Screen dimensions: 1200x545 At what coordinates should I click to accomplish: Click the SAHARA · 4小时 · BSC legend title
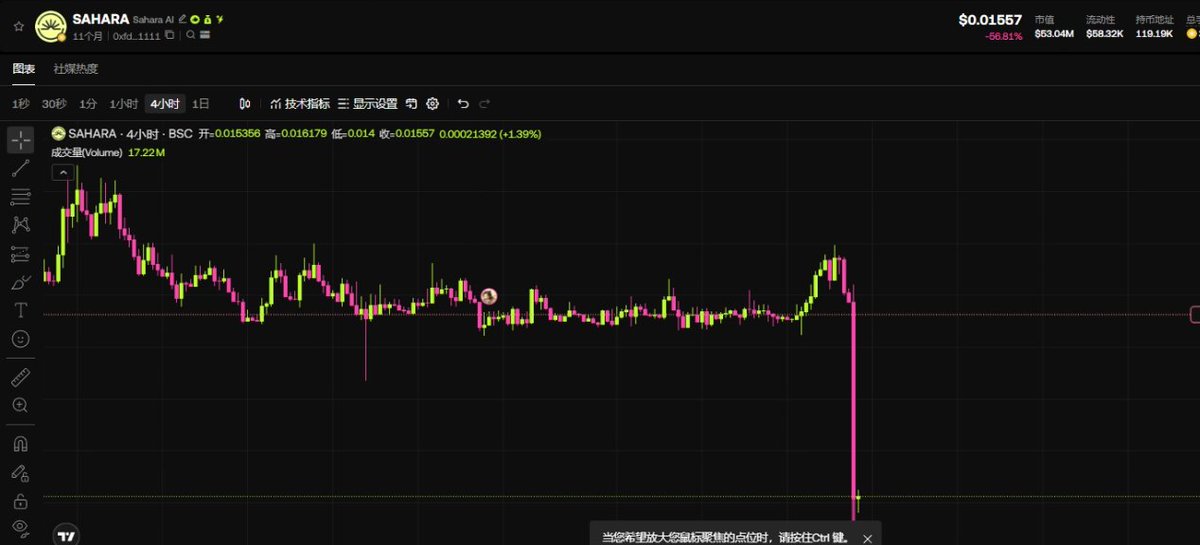pyautogui.click(x=129, y=133)
